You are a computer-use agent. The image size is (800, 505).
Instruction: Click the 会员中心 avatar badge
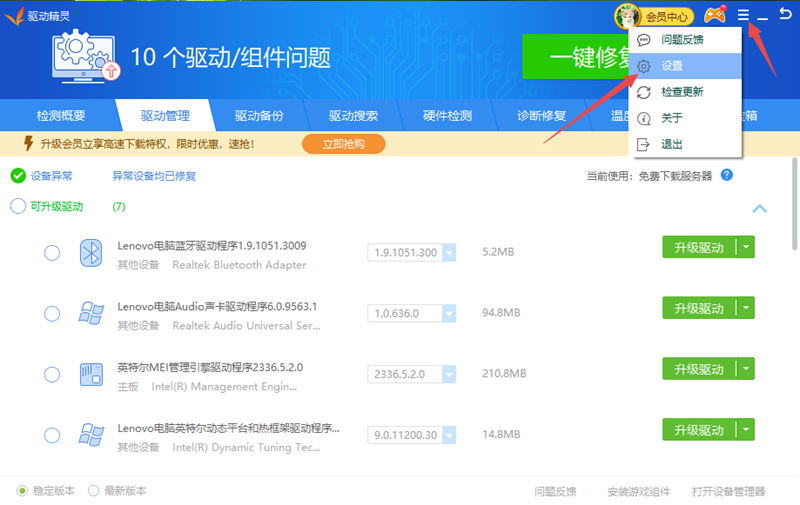[x=655, y=16]
